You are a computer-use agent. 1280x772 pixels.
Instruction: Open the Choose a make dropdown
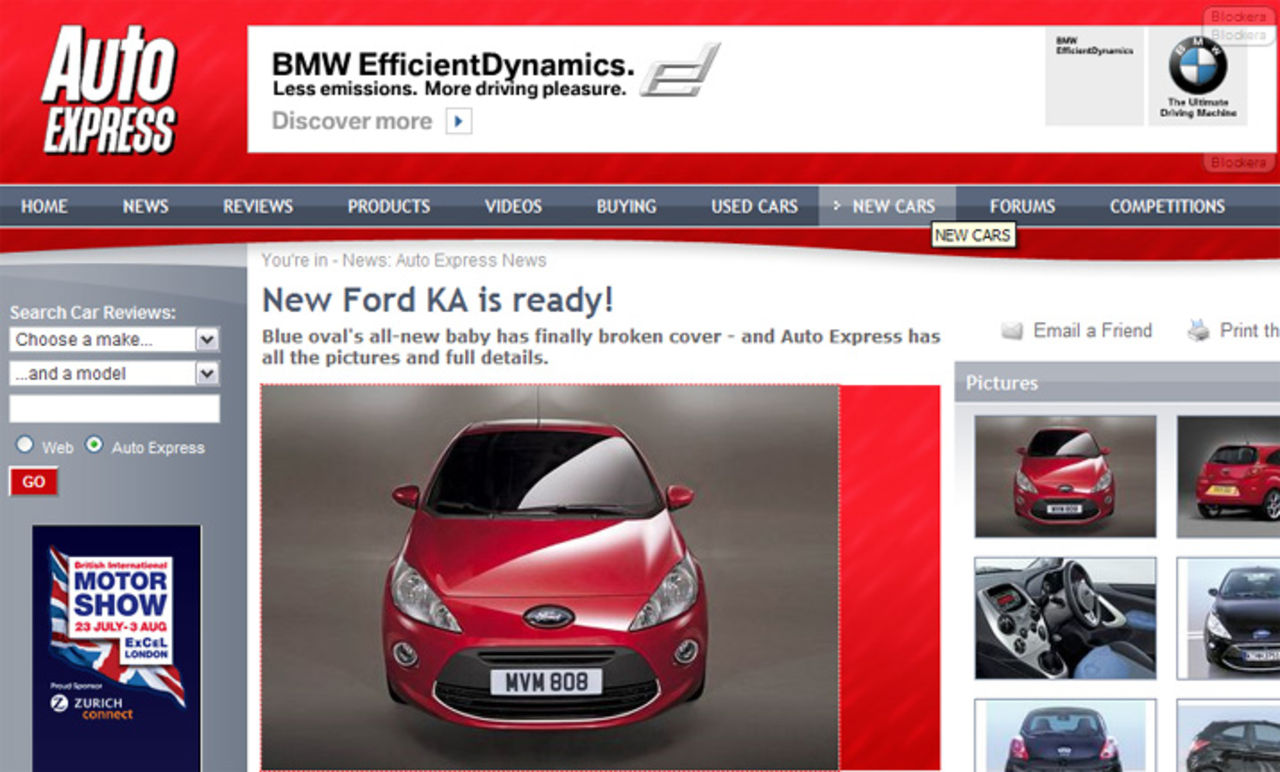coord(114,340)
